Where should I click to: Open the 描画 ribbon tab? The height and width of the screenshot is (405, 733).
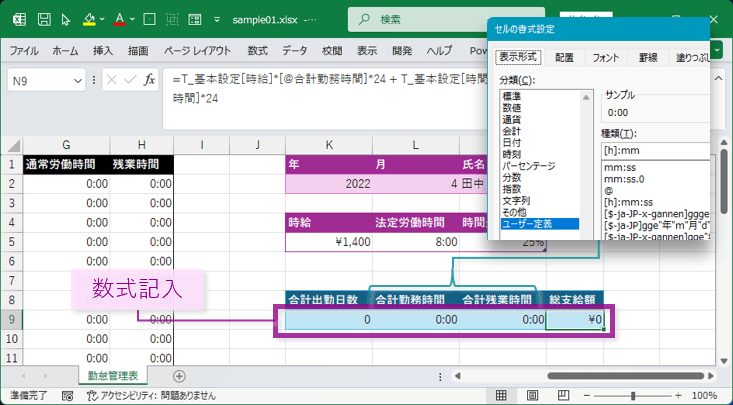138,51
